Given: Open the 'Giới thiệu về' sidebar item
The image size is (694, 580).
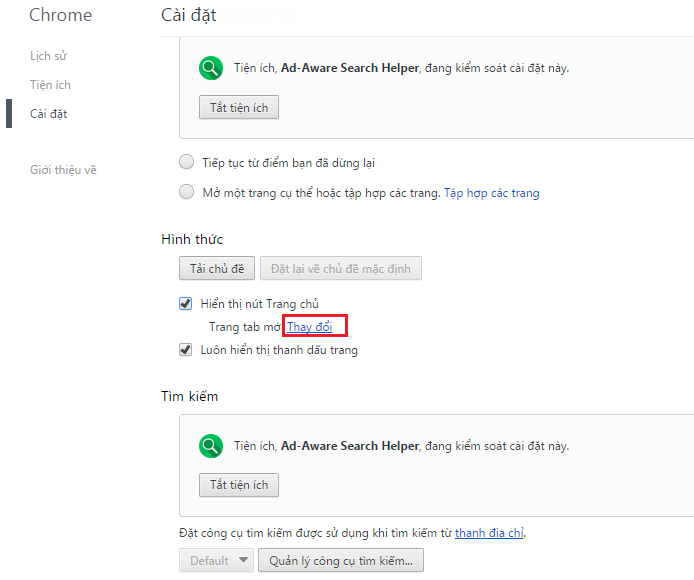Looking at the screenshot, I should (x=63, y=170).
